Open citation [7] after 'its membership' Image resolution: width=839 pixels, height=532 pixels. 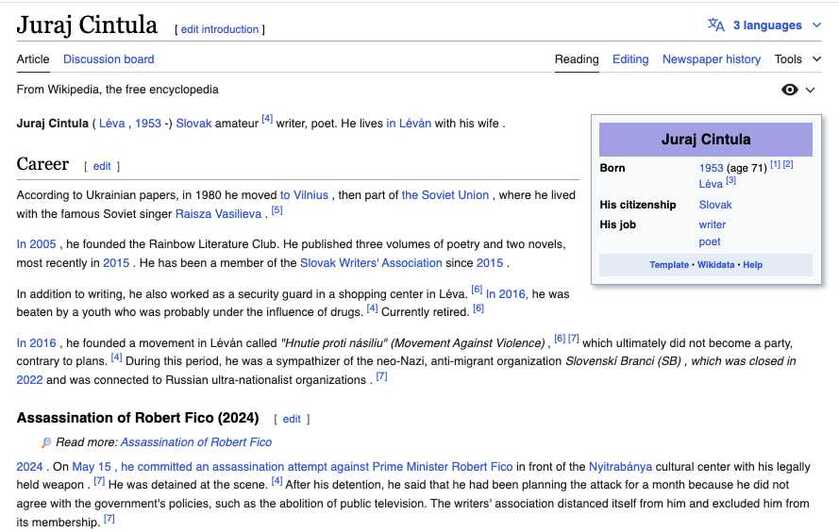(109, 518)
